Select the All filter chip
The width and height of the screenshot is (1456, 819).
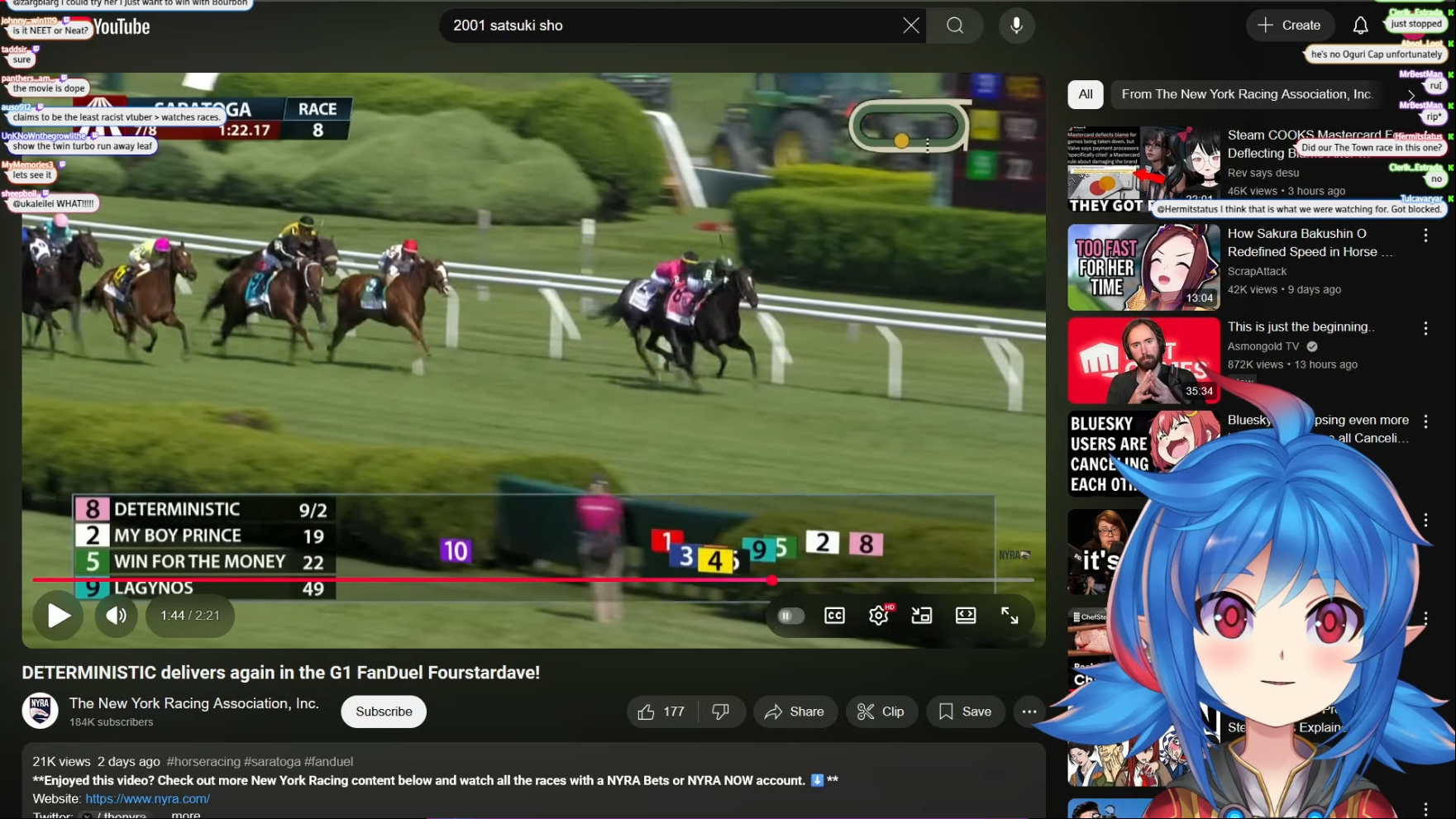1086,94
